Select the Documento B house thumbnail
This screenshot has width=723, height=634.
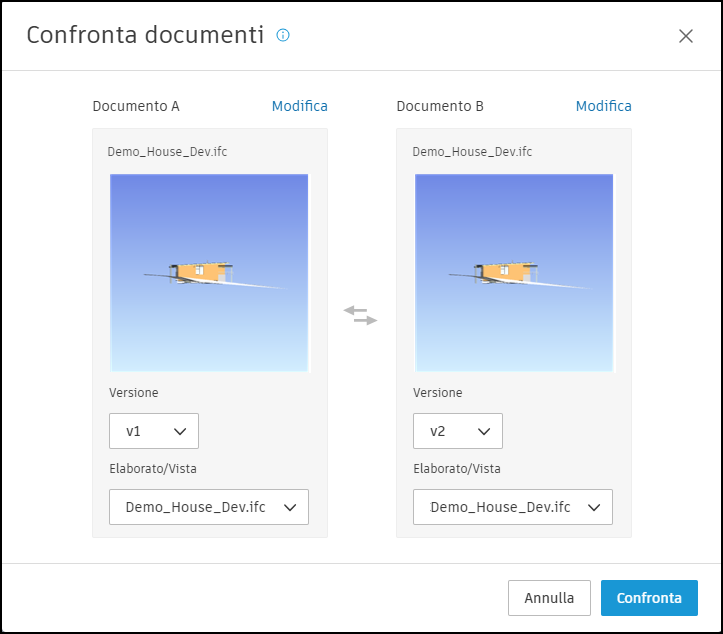pyautogui.click(x=514, y=273)
